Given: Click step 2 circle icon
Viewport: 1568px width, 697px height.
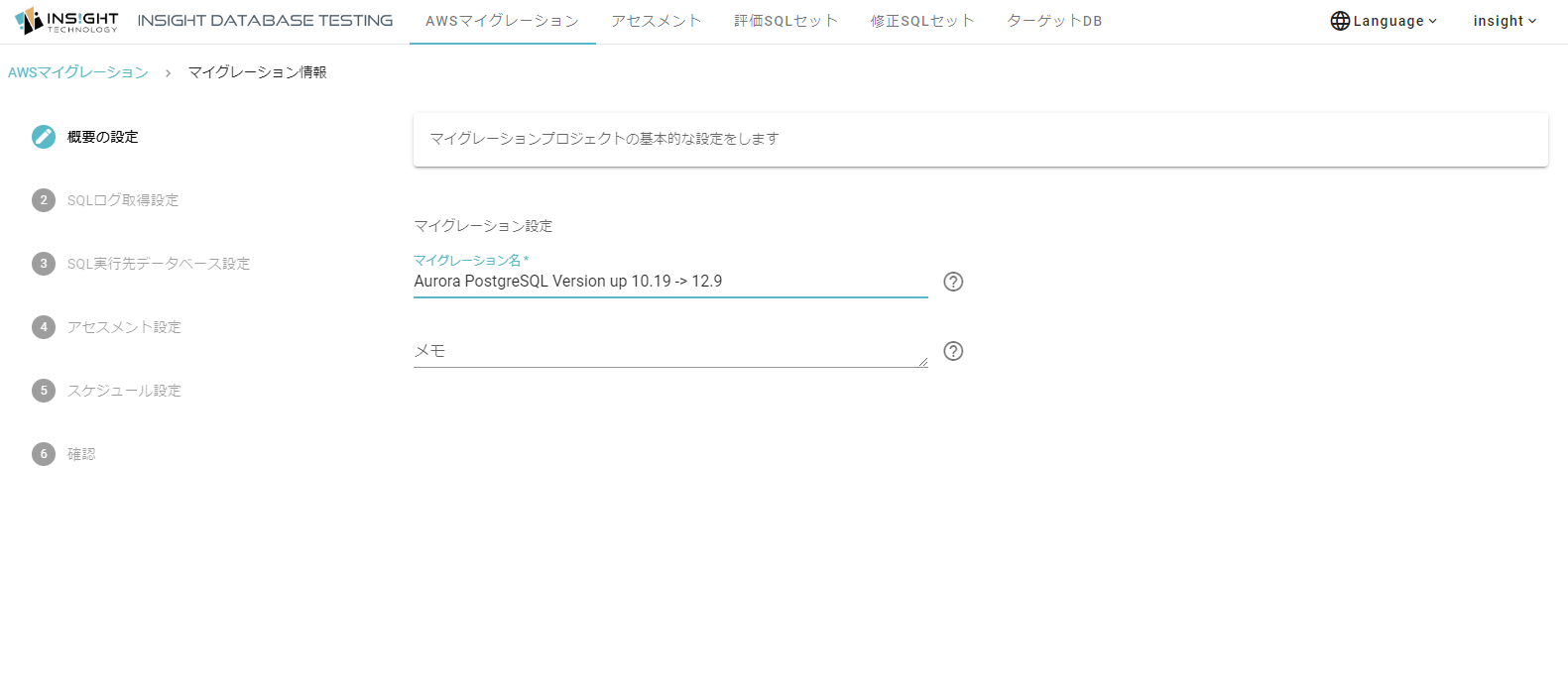Looking at the screenshot, I should (x=44, y=200).
